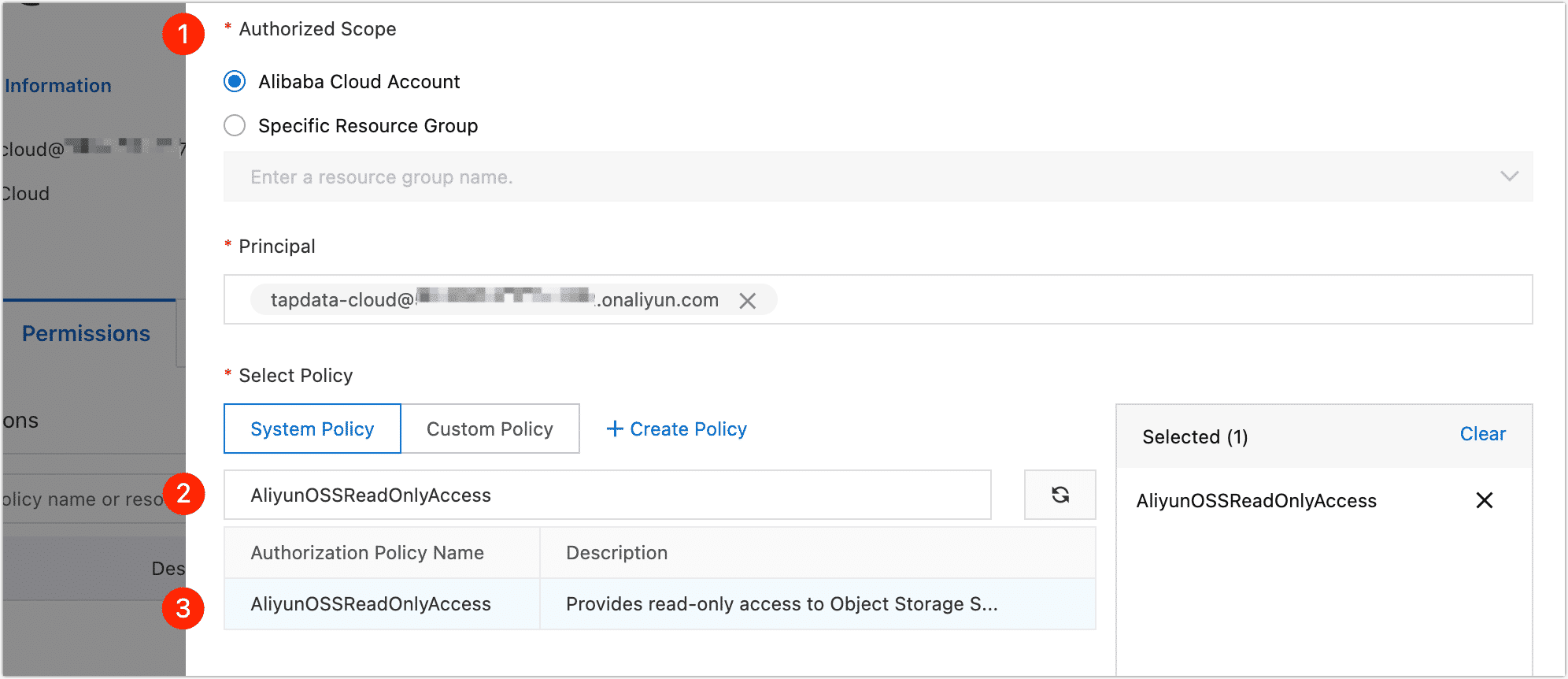Click the refresh policy list icon
1568x679 pixels.
[1060, 495]
